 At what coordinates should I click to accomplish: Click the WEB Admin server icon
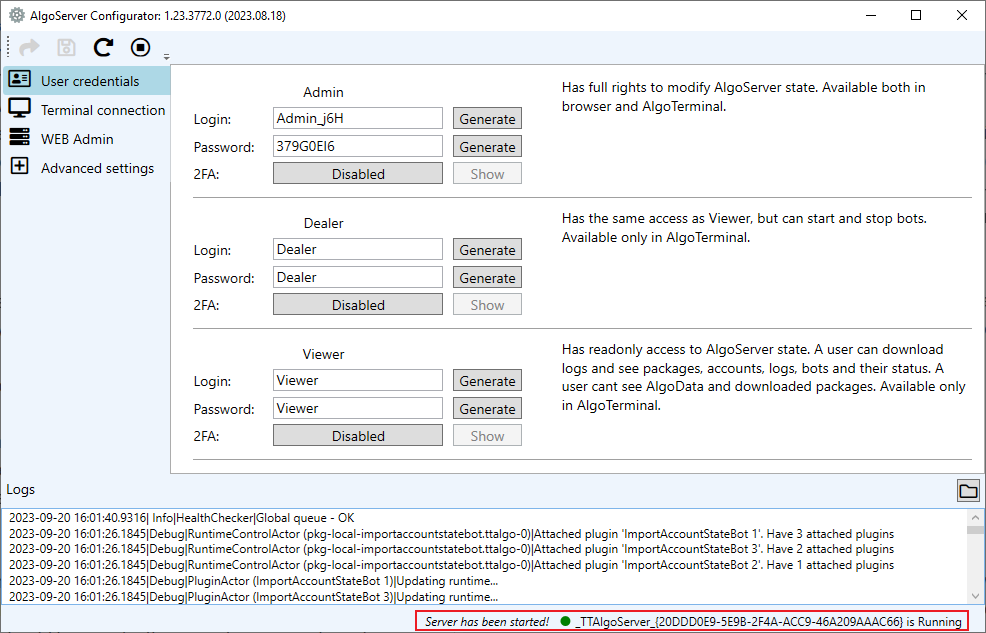coord(19,136)
